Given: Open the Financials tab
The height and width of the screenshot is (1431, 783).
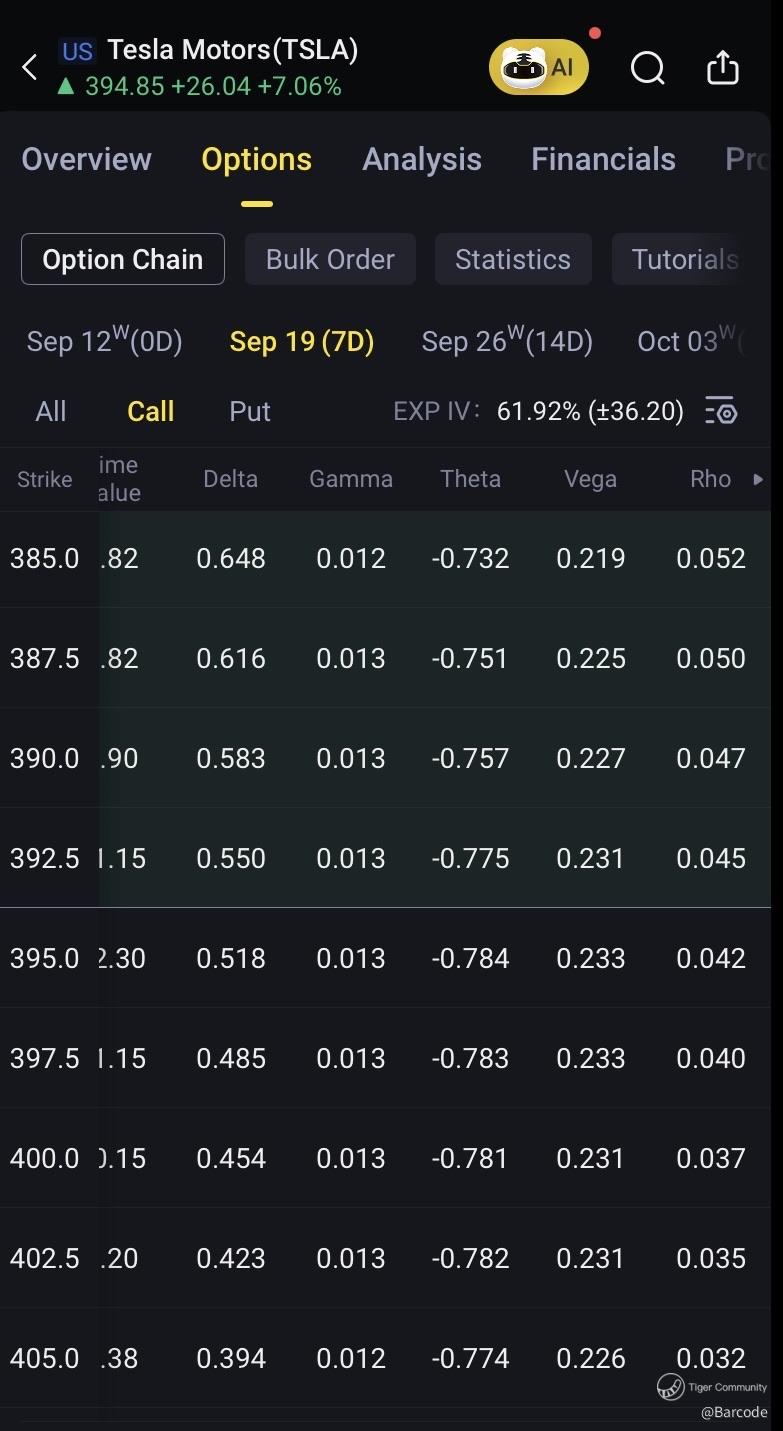Looking at the screenshot, I should pos(603,159).
